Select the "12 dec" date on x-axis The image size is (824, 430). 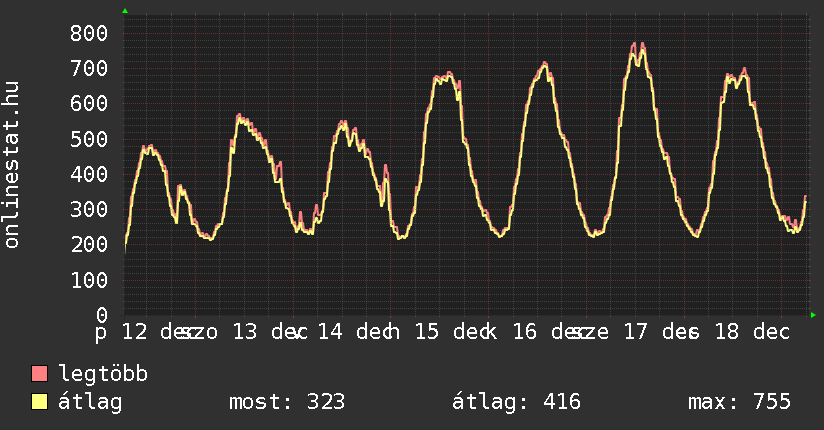pos(154,331)
